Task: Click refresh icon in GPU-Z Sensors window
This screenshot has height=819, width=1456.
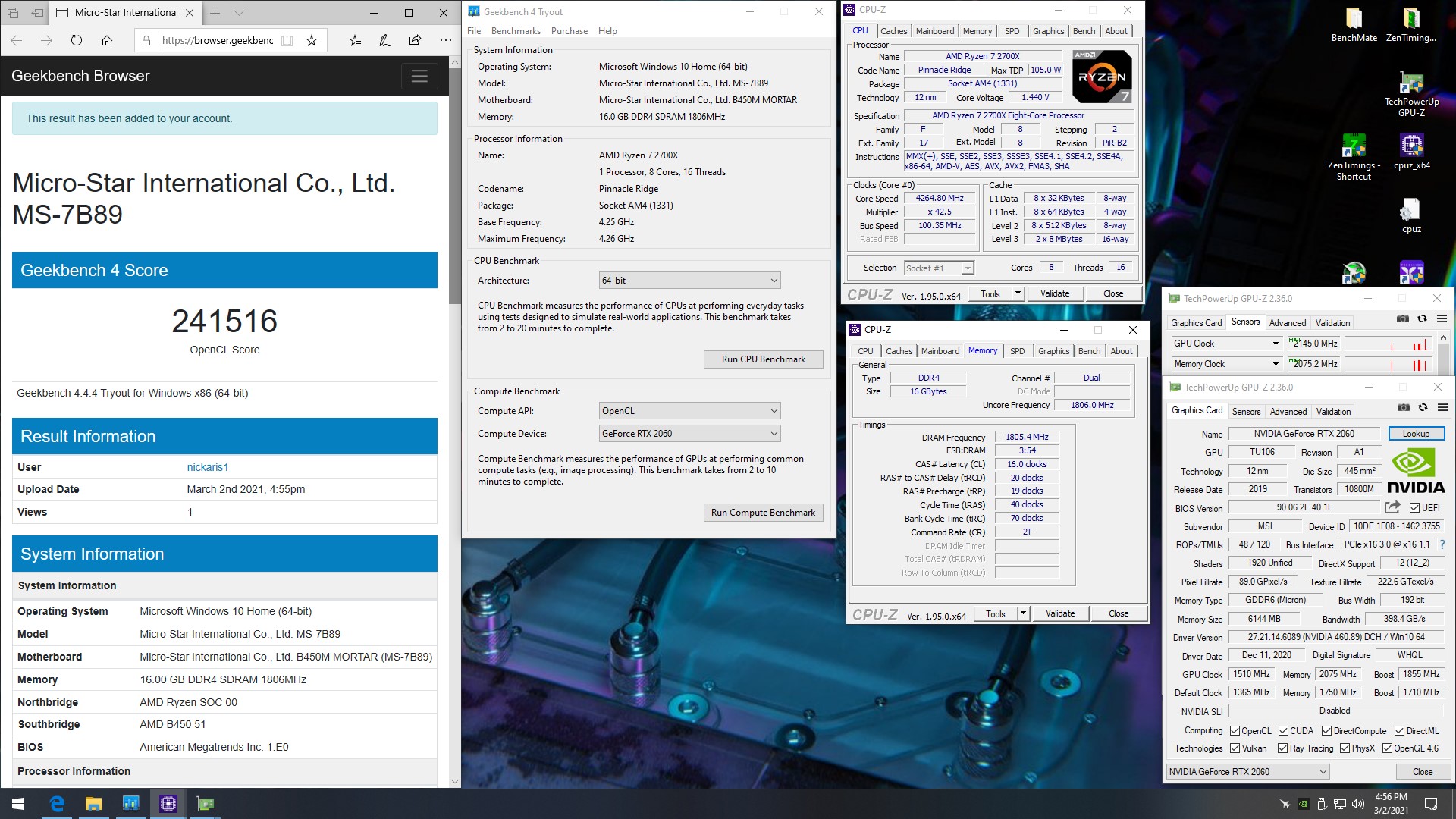Action: (x=1423, y=319)
